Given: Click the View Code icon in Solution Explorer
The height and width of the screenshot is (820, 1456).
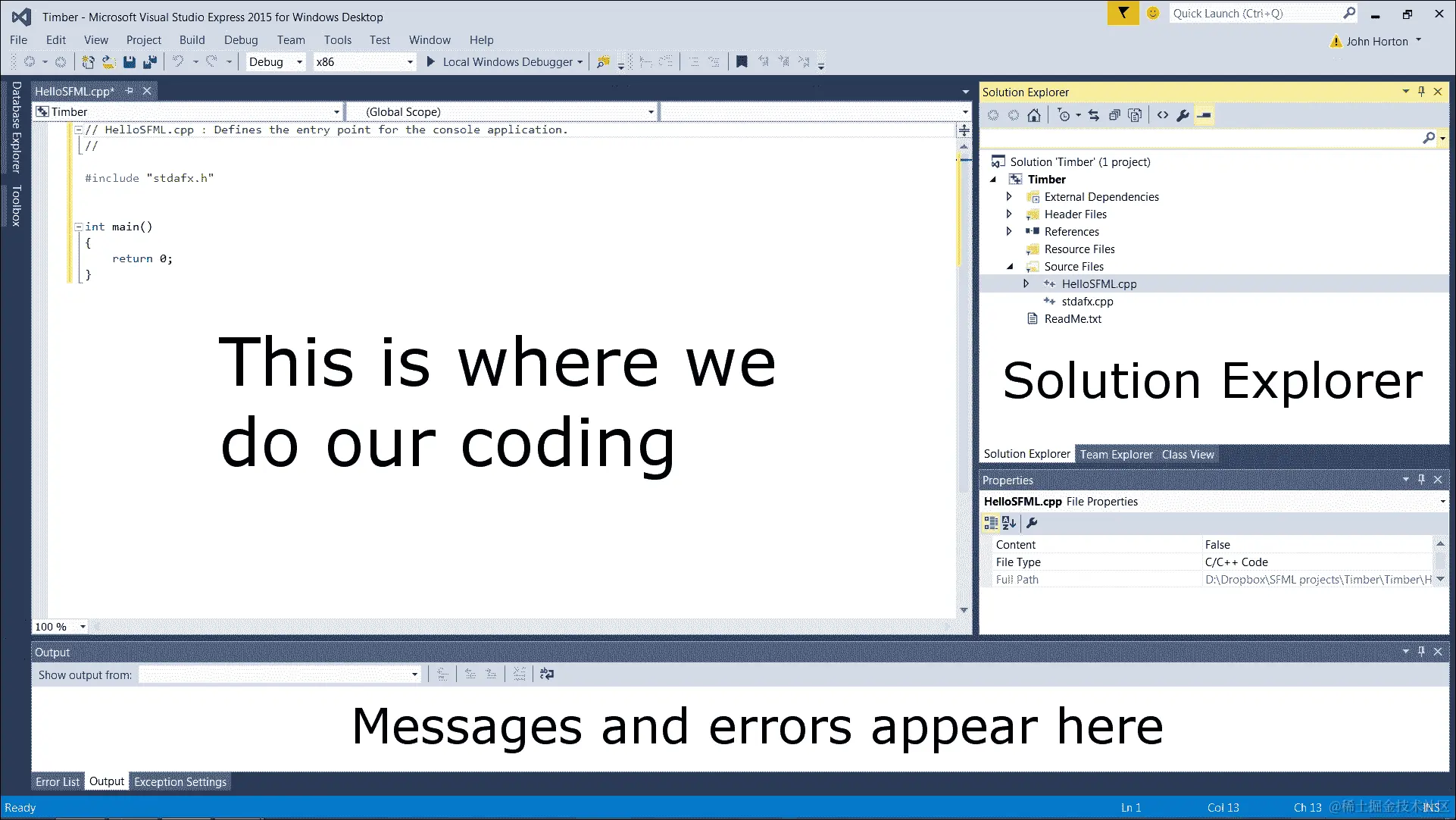Looking at the screenshot, I should coord(1162,115).
